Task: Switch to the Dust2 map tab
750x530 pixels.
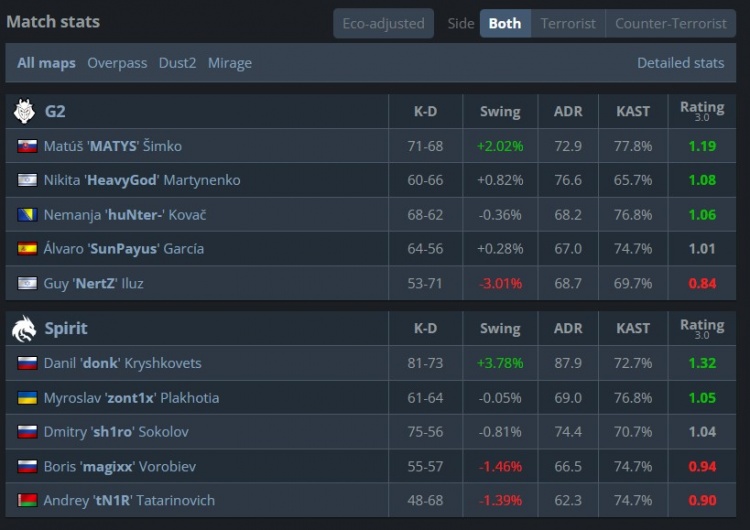Action: [177, 63]
